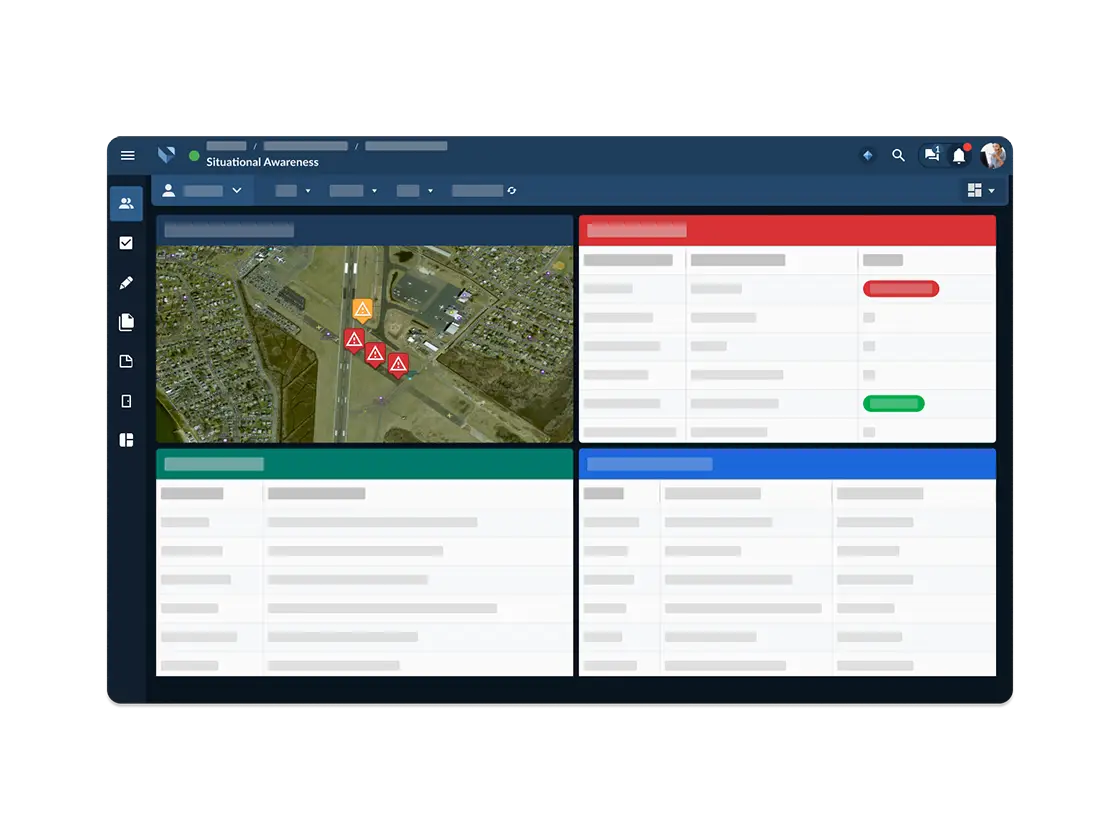Open the second toolbar filter dropdown
1120x840 pixels.
353,191
